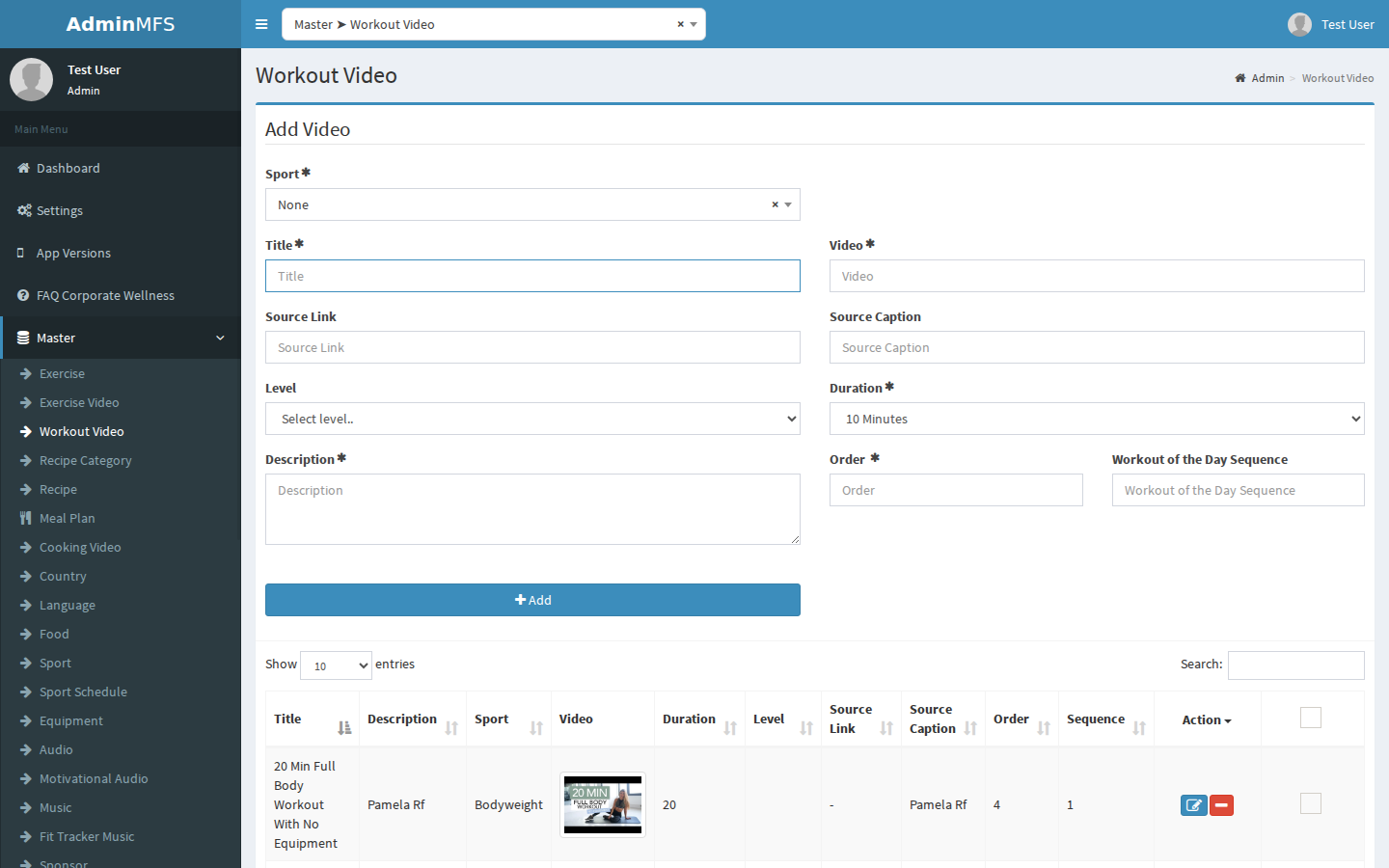This screenshot has height=868, width=1389.
Task: Toggle the sidebar hamburger menu icon
Action: [261, 24]
